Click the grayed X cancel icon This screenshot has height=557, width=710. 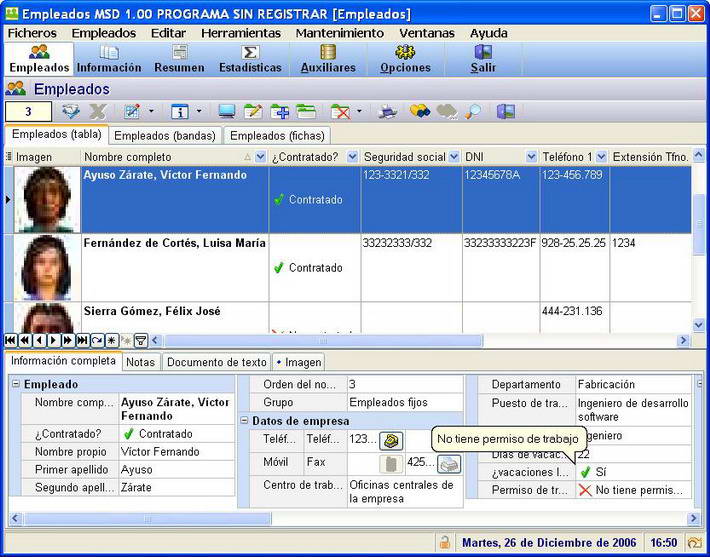point(98,111)
